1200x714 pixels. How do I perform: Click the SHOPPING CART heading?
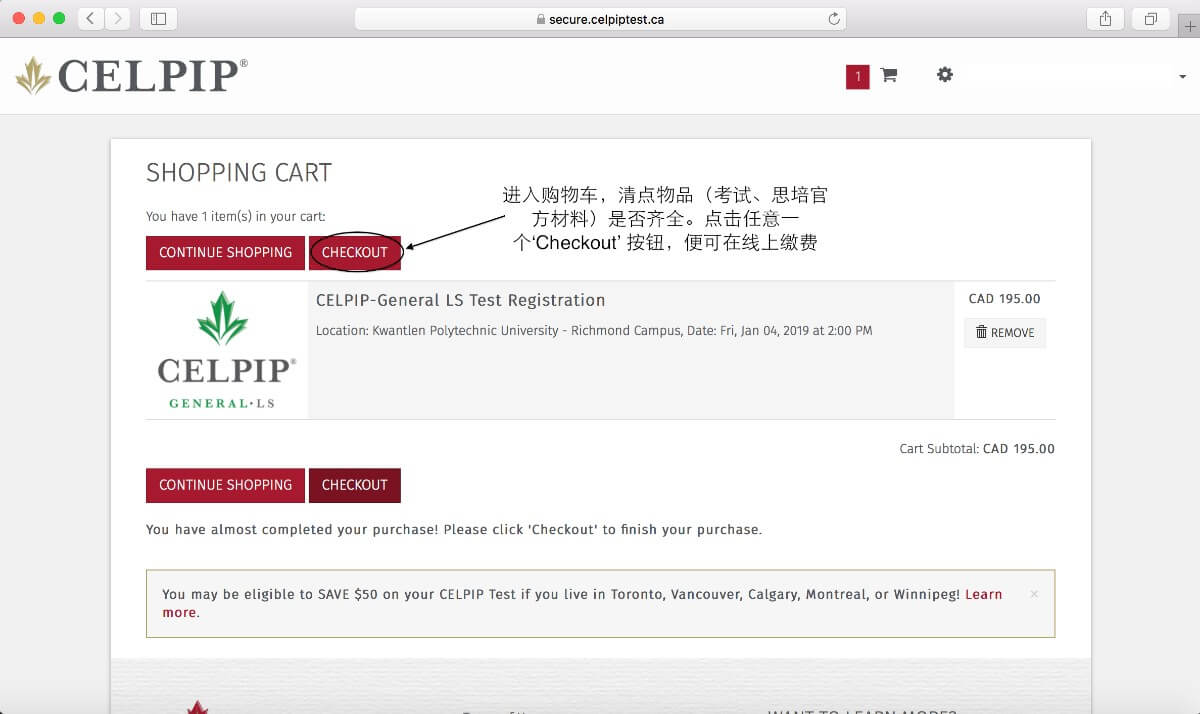[x=239, y=173]
